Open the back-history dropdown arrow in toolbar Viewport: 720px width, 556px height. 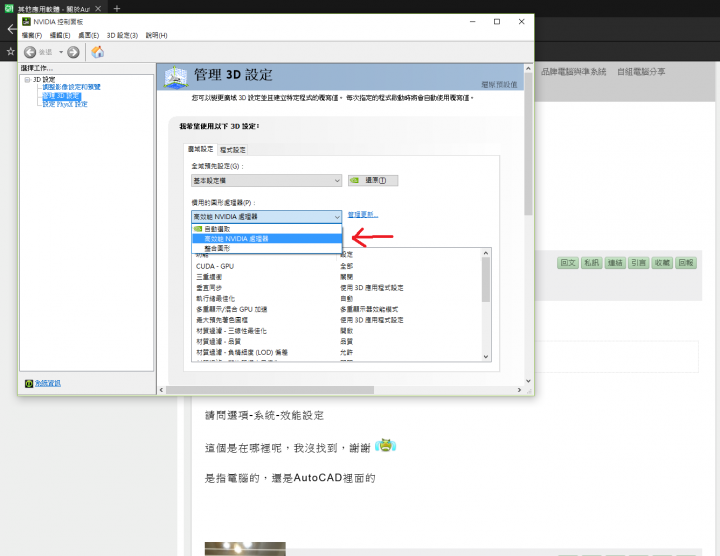click(61, 52)
